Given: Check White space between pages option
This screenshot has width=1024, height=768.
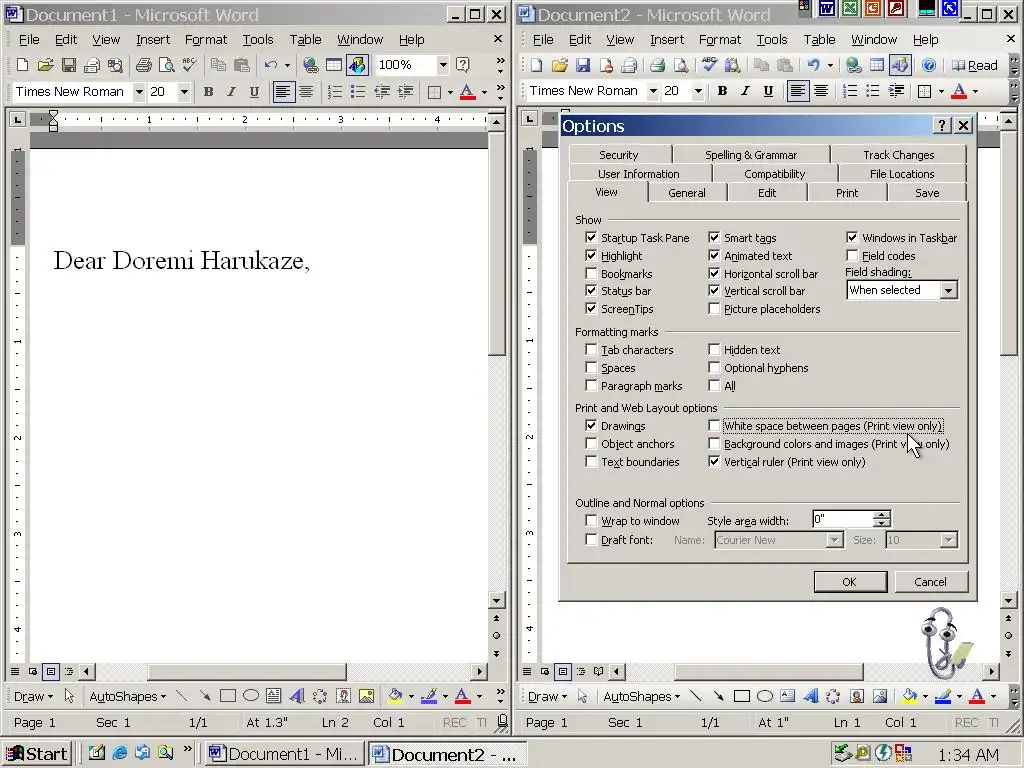Looking at the screenshot, I should pos(714,426).
